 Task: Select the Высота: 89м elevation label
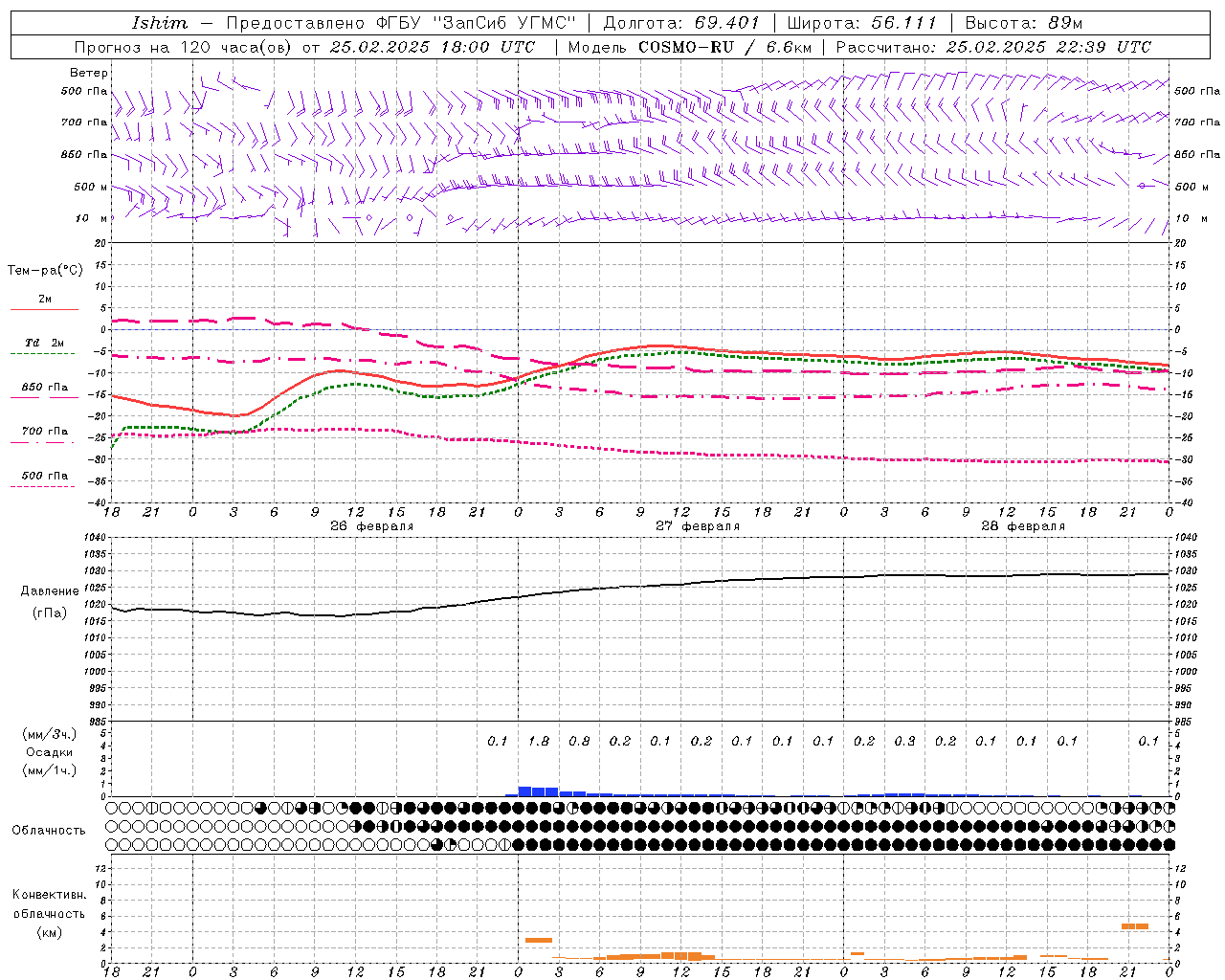(1024, 23)
